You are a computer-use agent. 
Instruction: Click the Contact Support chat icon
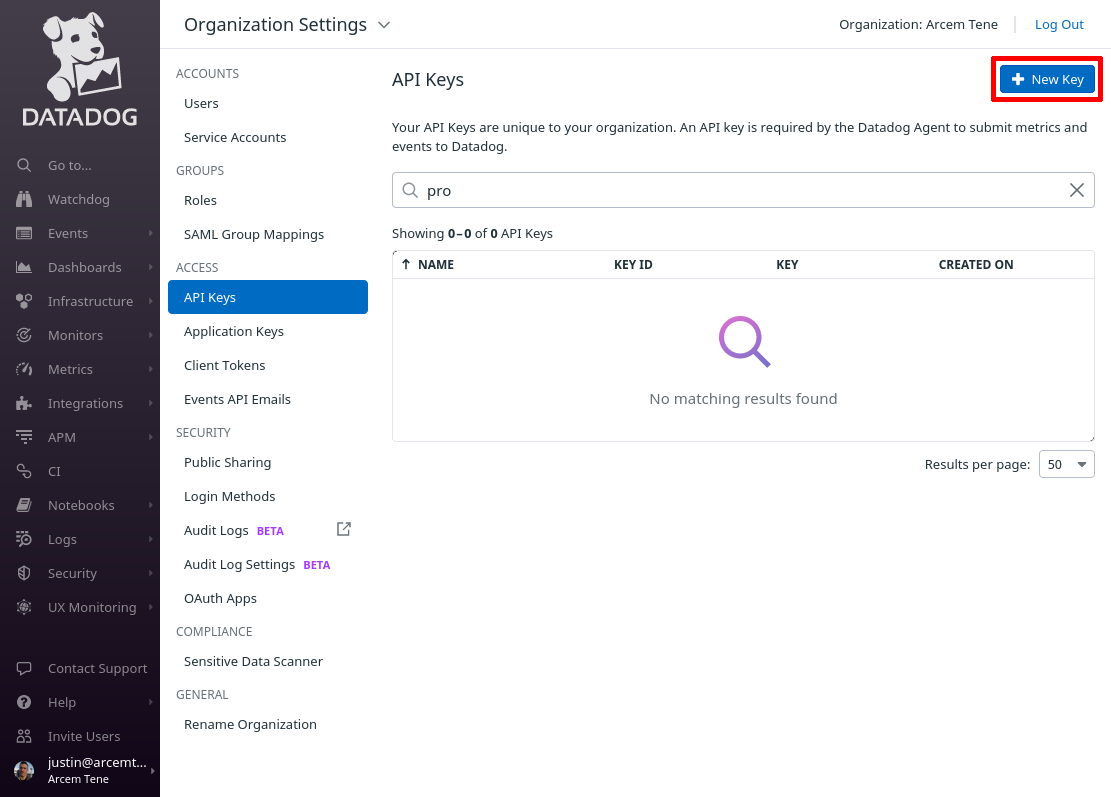coord(24,668)
